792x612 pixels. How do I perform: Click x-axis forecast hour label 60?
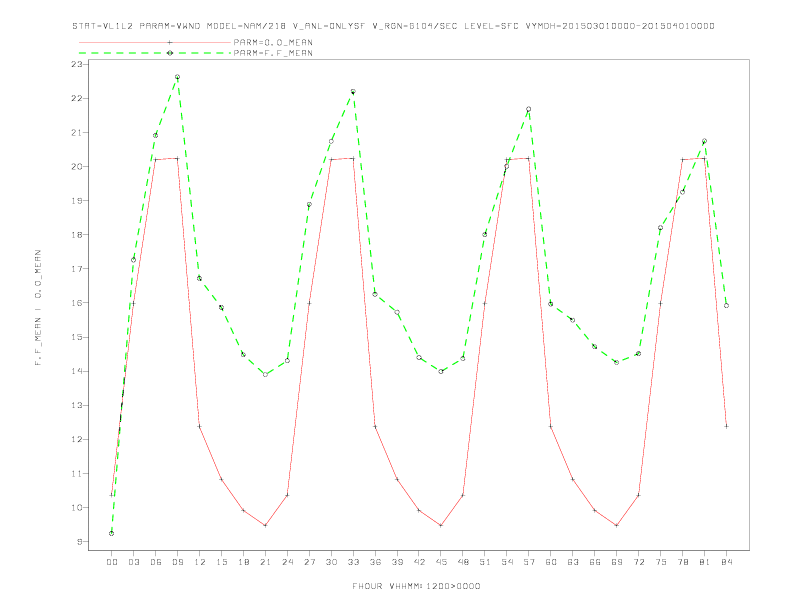pyautogui.click(x=551, y=562)
